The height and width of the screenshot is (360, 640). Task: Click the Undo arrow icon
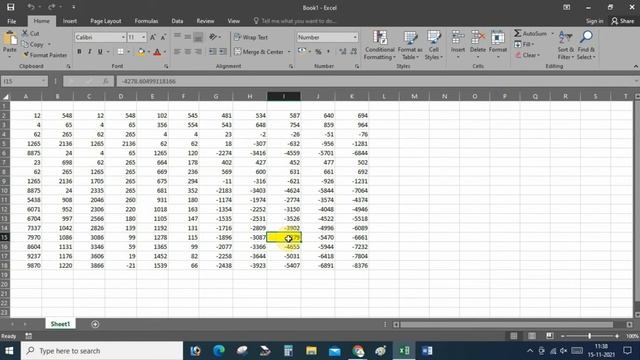coord(31,7)
